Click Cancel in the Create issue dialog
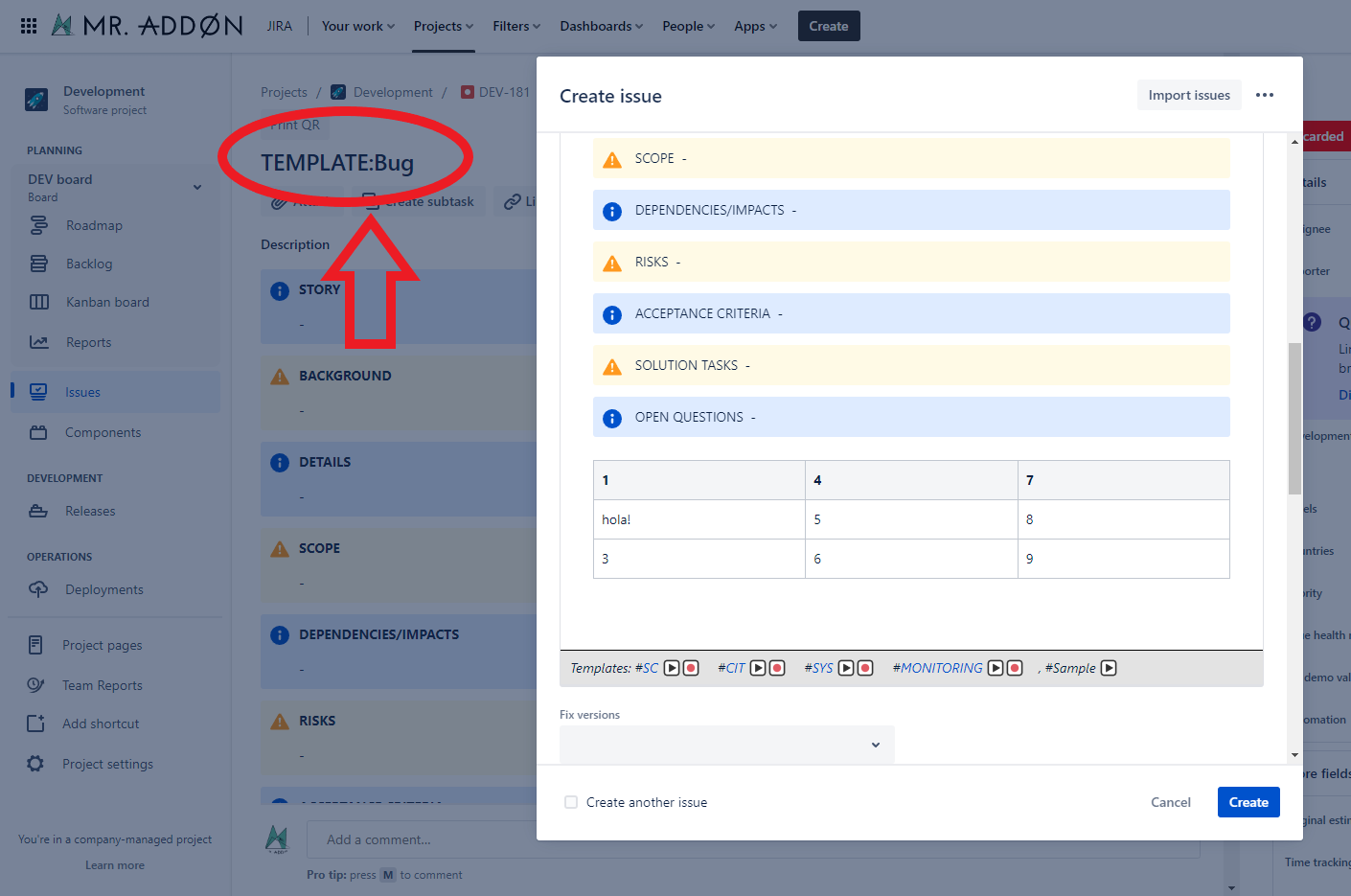The image size is (1351, 896). pyautogui.click(x=1170, y=802)
